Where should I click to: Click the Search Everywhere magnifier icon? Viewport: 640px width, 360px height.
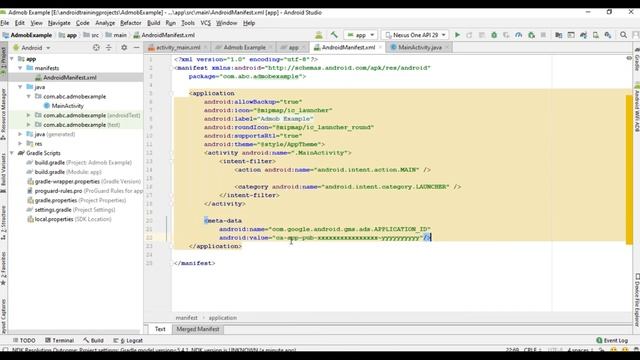(623, 35)
